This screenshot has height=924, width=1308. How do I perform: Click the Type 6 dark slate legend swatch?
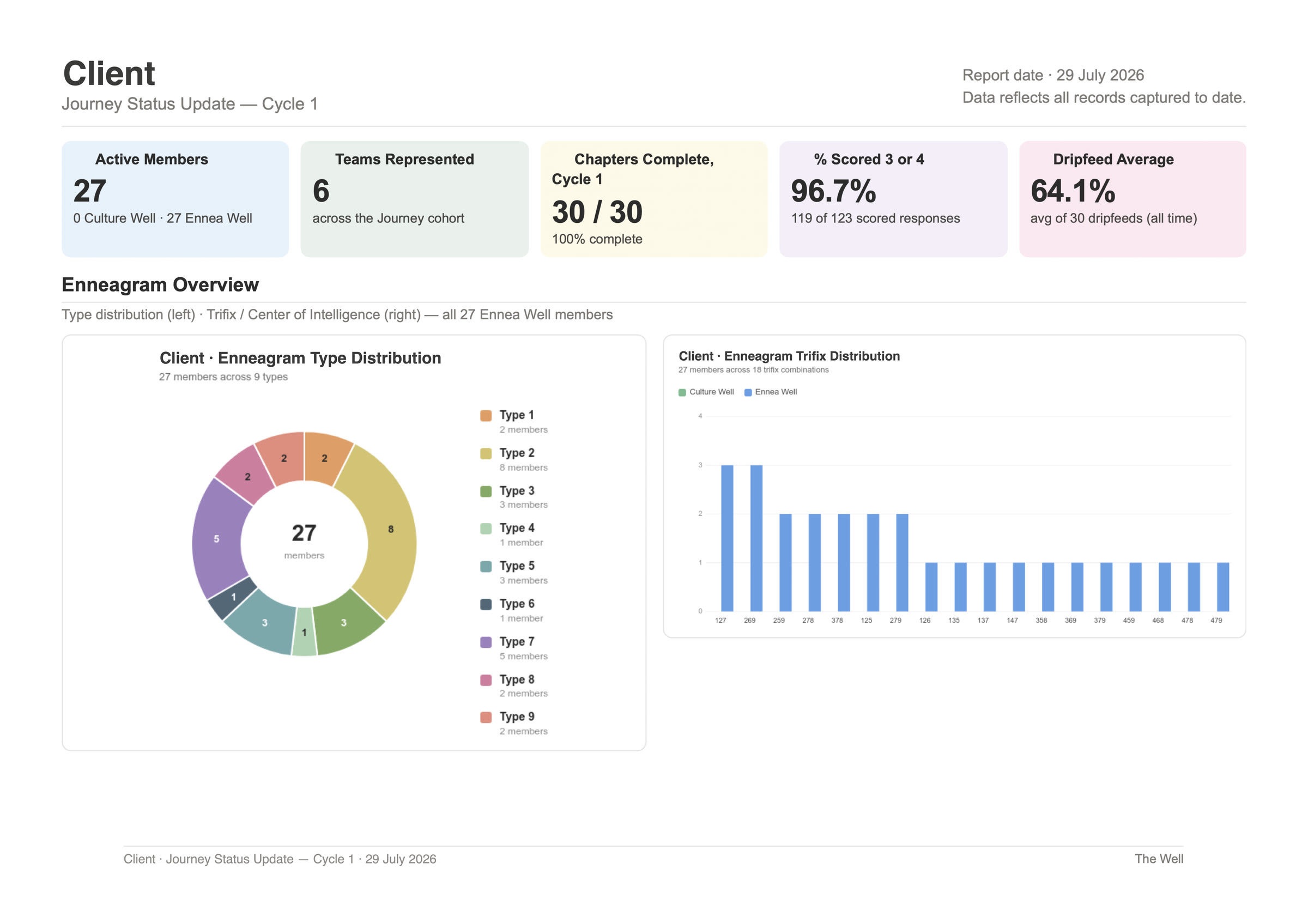coord(486,605)
